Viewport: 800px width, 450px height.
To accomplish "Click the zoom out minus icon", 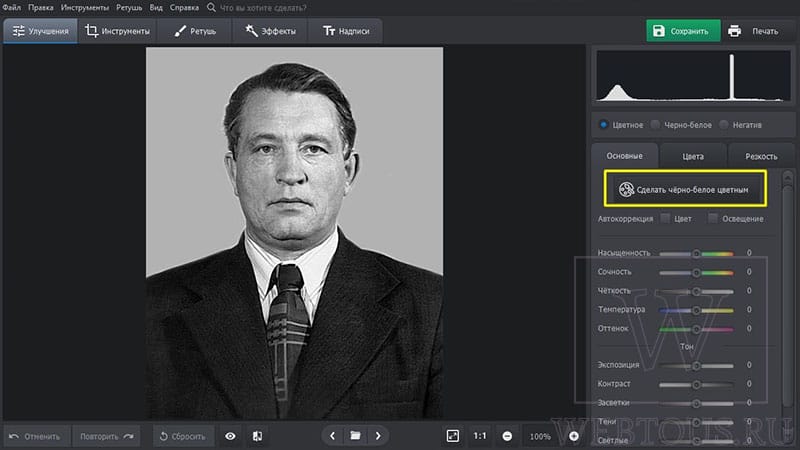I will click(x=507, y=436).
